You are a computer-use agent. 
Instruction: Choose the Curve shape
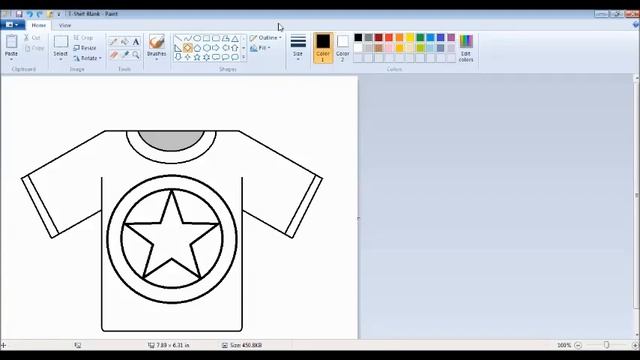[x=188, y=38]
